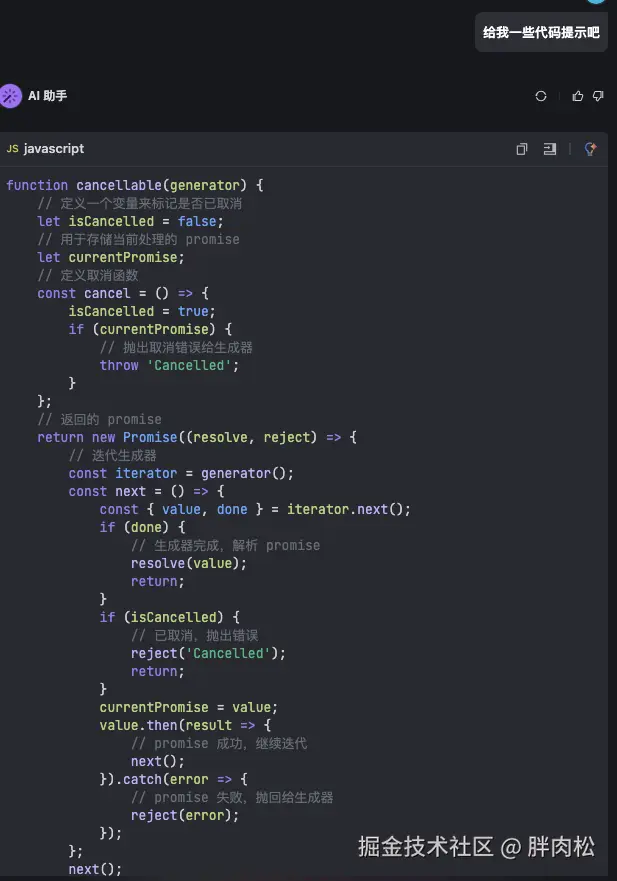Image resolution: width=617 pixels, height=881 pixels.
Task: Click the 'resolve(value);' code line
Action: (188, 563)
